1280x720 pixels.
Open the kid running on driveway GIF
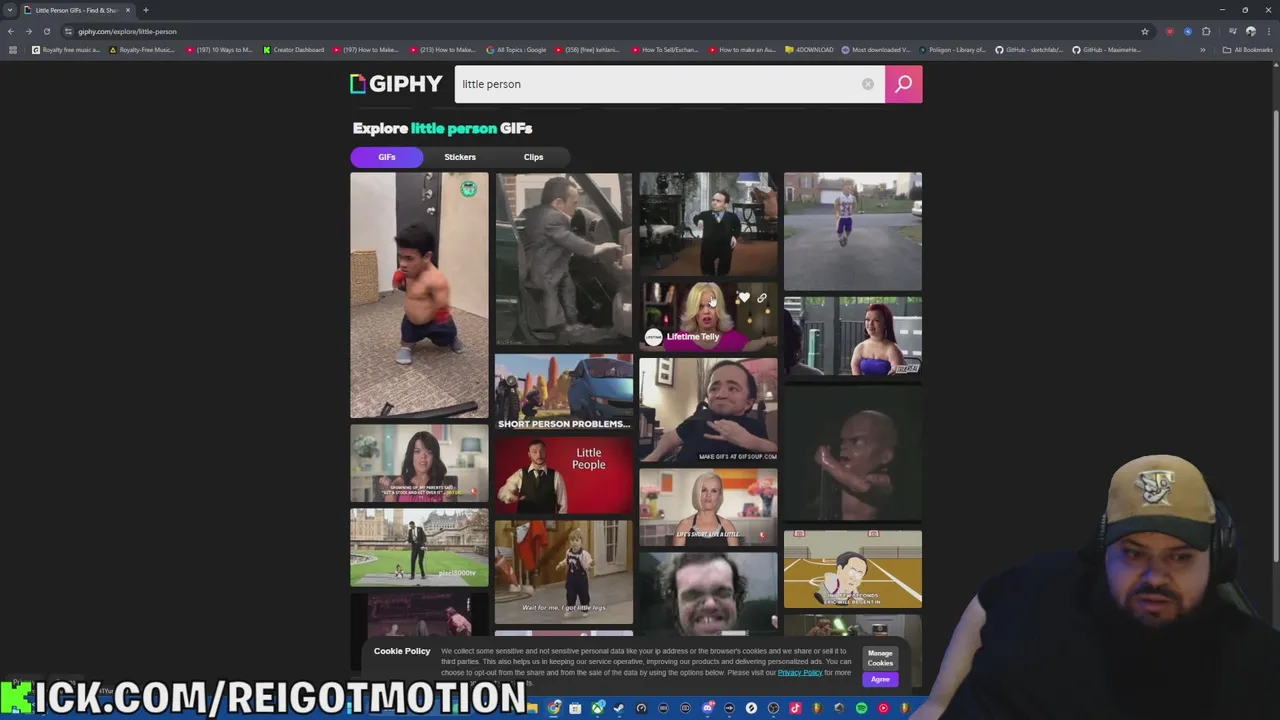(853, 231)
